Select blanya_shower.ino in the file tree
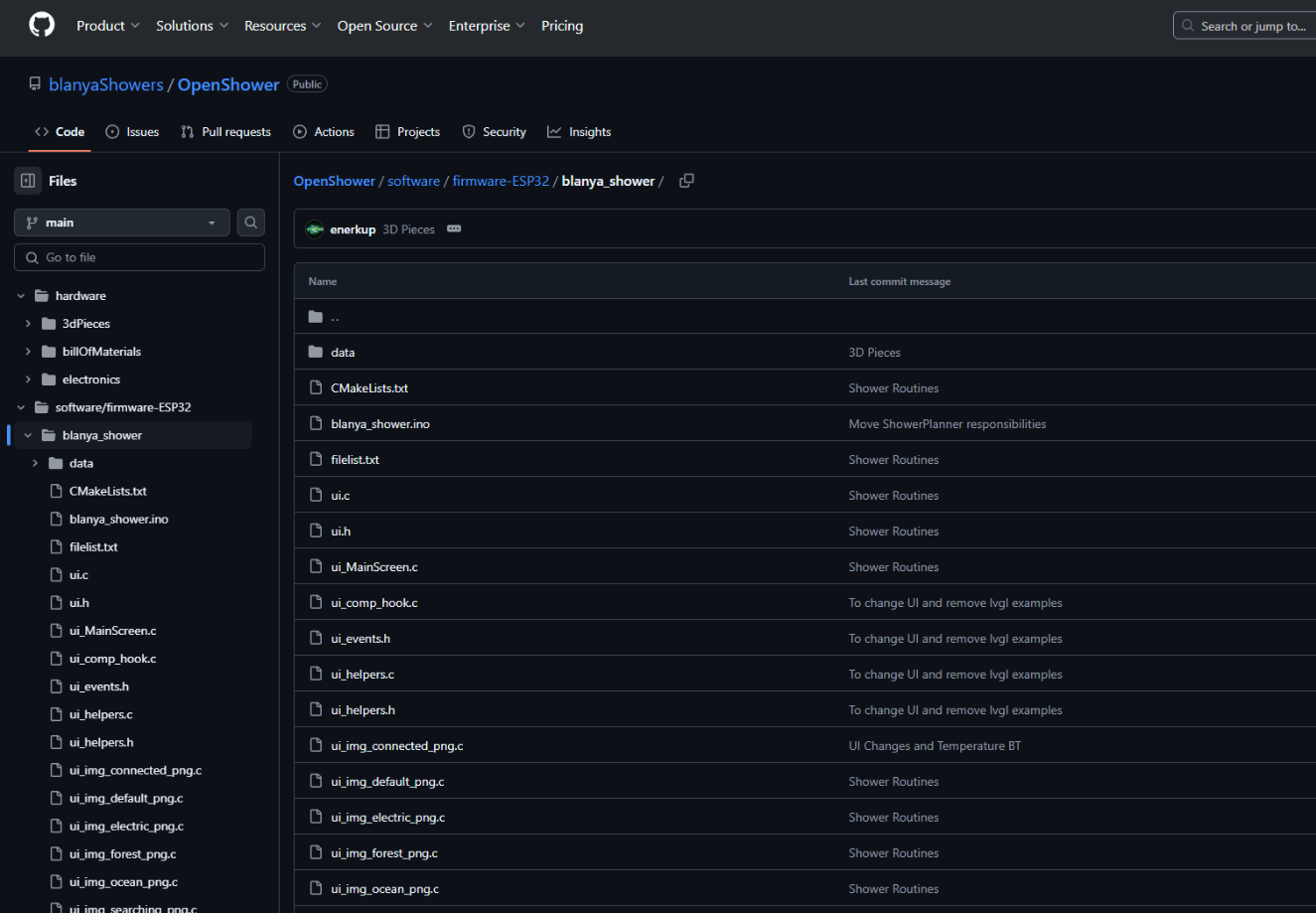1316x913 pixels. click(119, 520)
